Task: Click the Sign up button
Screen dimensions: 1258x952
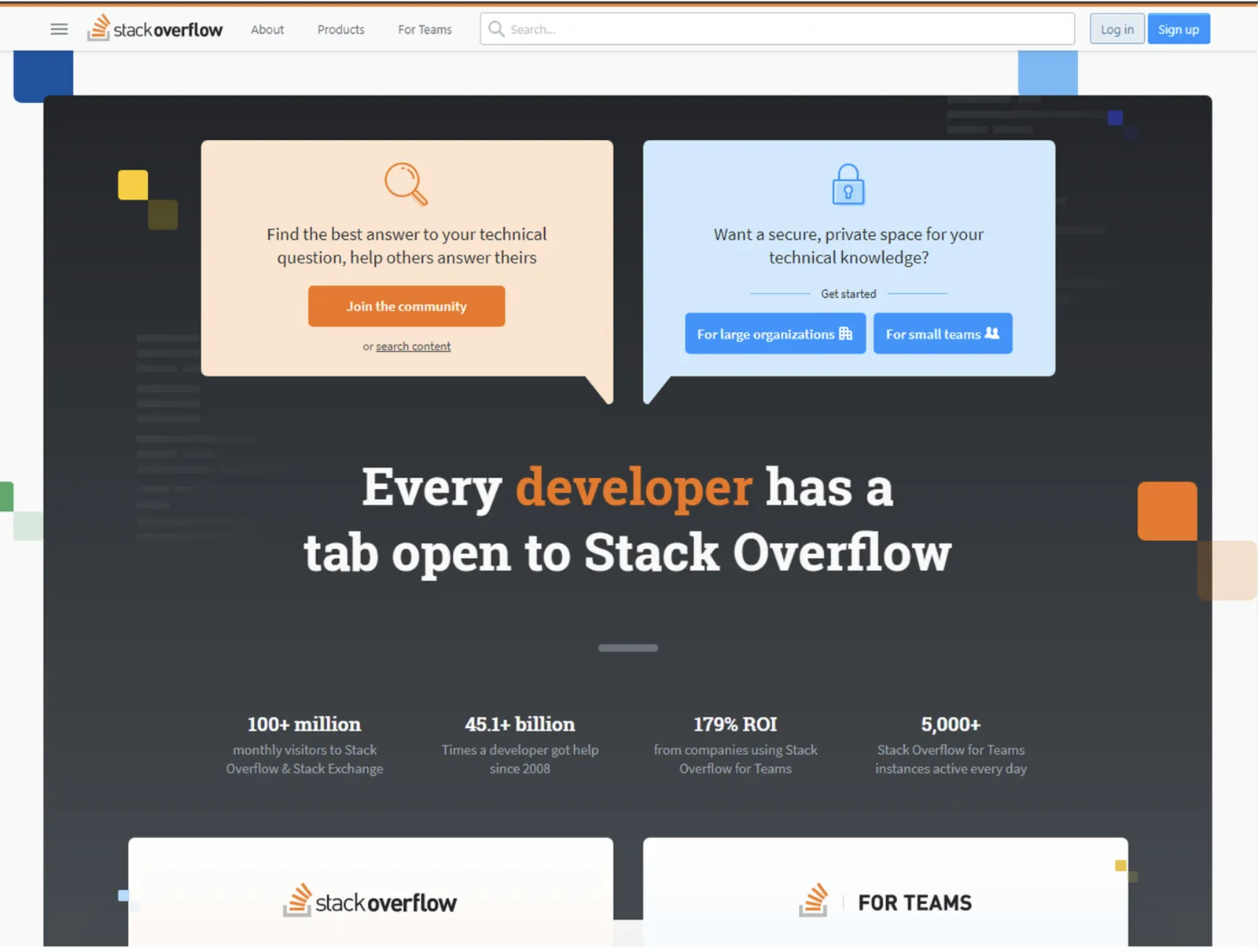Action: point(1179,29)
